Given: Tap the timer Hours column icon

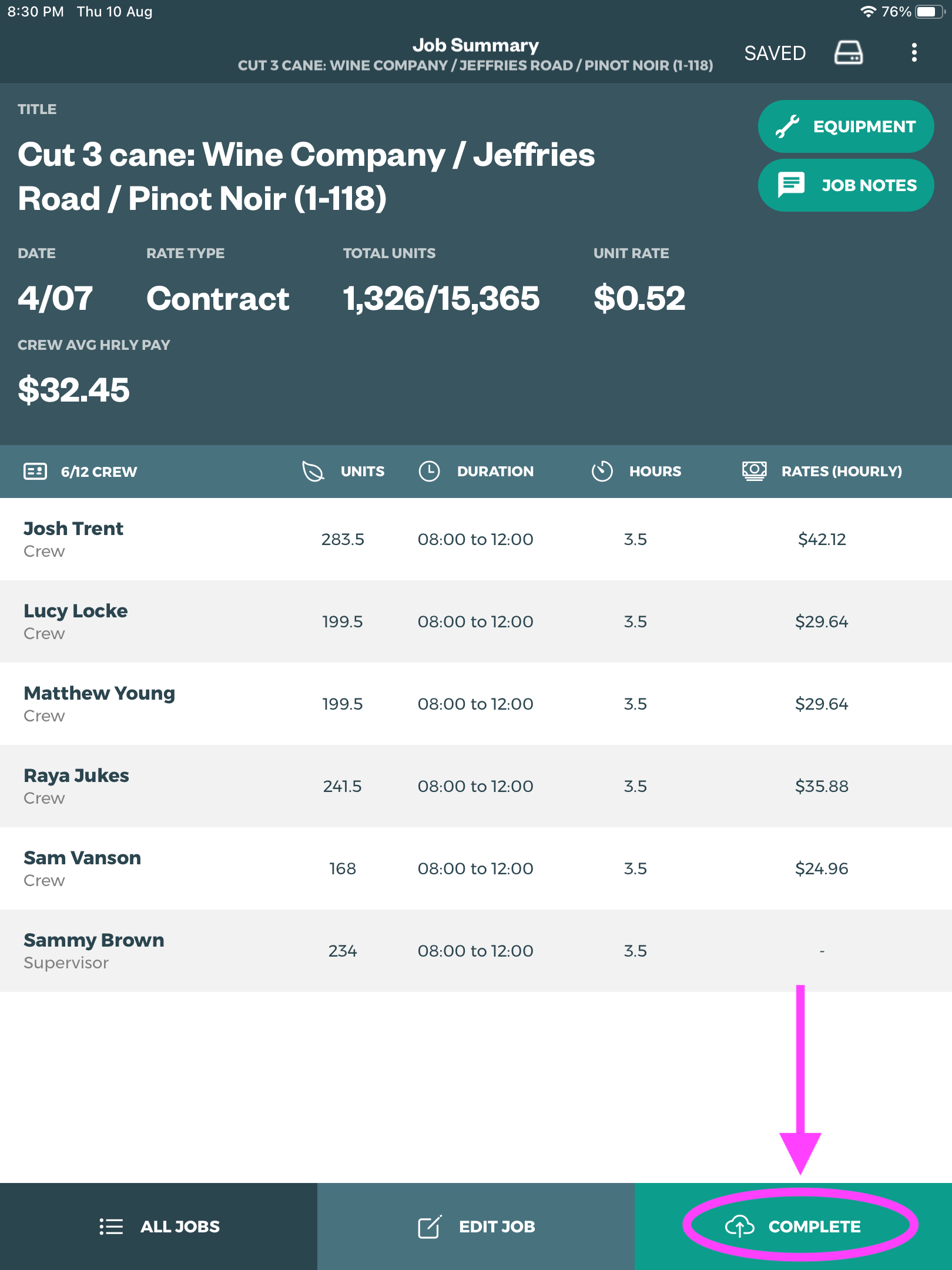Looking at the screenshot, I should coord(602,472).
